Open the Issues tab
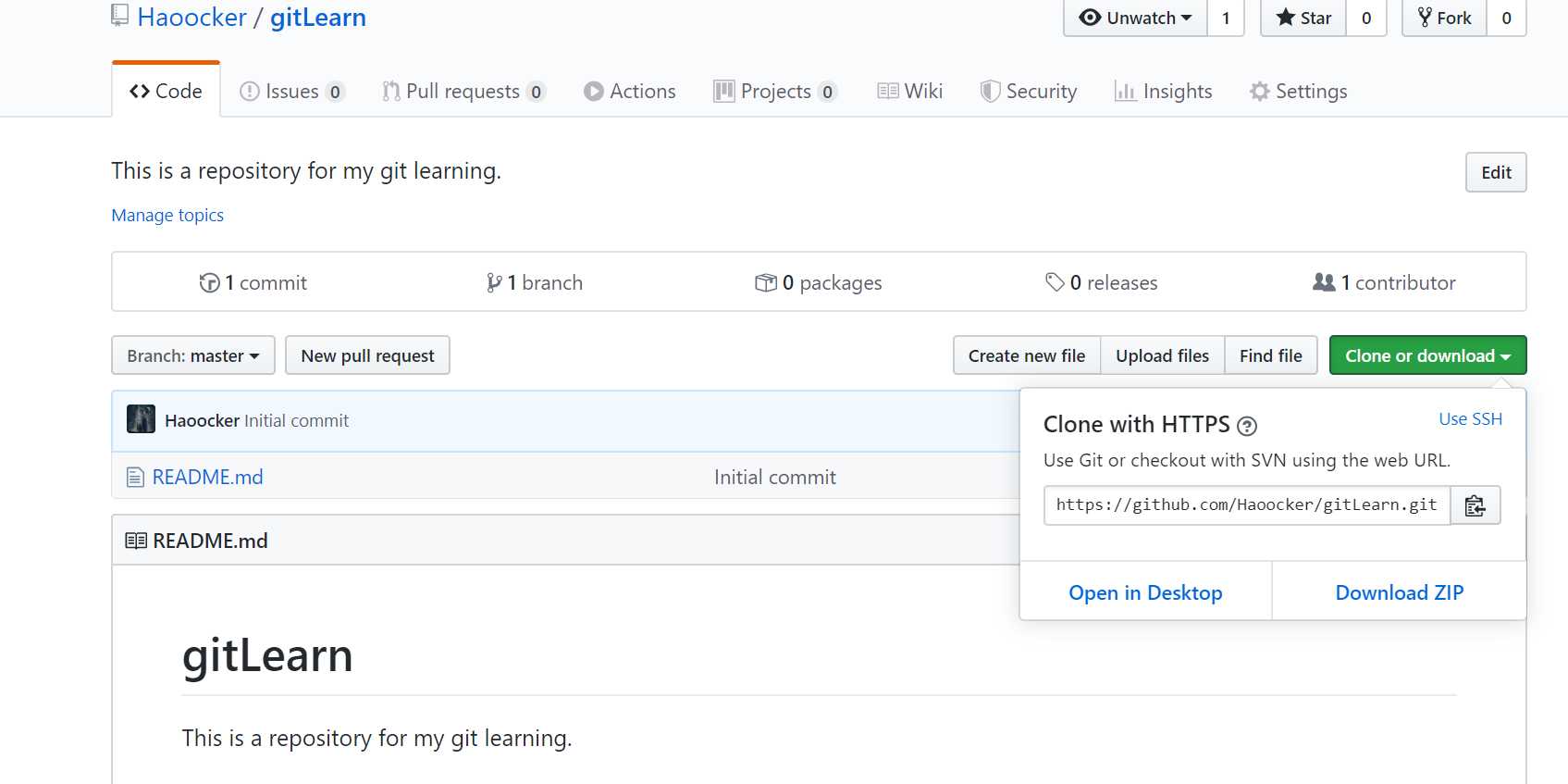 click(291, 91)
